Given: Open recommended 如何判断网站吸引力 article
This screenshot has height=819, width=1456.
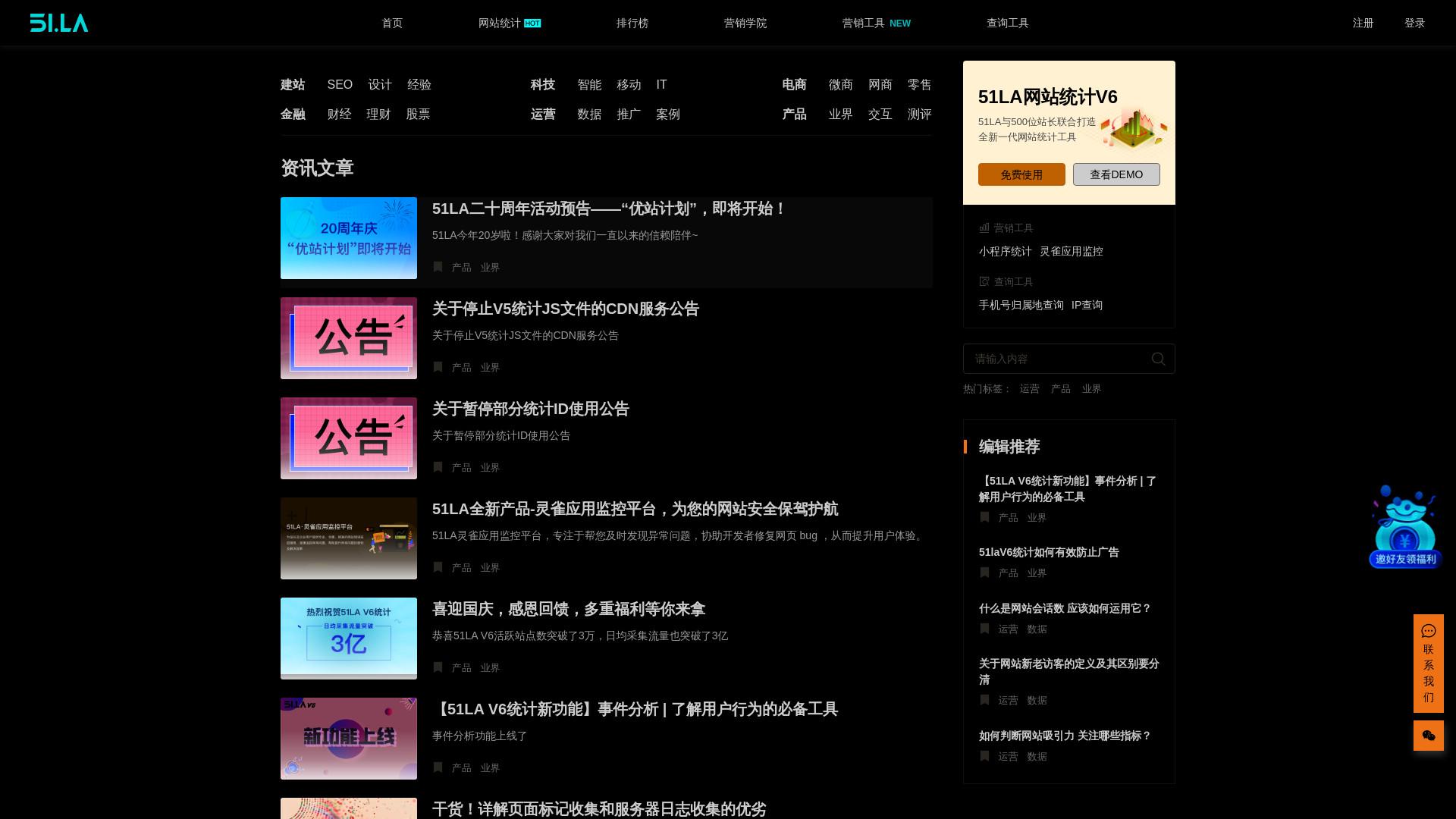Looking at the screenshot, I should pyautogui.click(x=1065, y=736).
